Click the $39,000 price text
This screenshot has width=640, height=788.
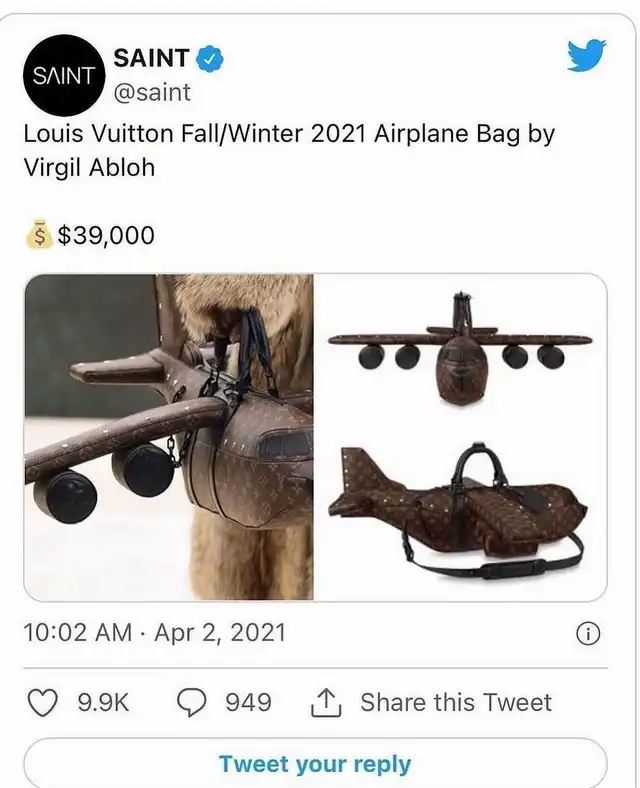coord(106,235)
